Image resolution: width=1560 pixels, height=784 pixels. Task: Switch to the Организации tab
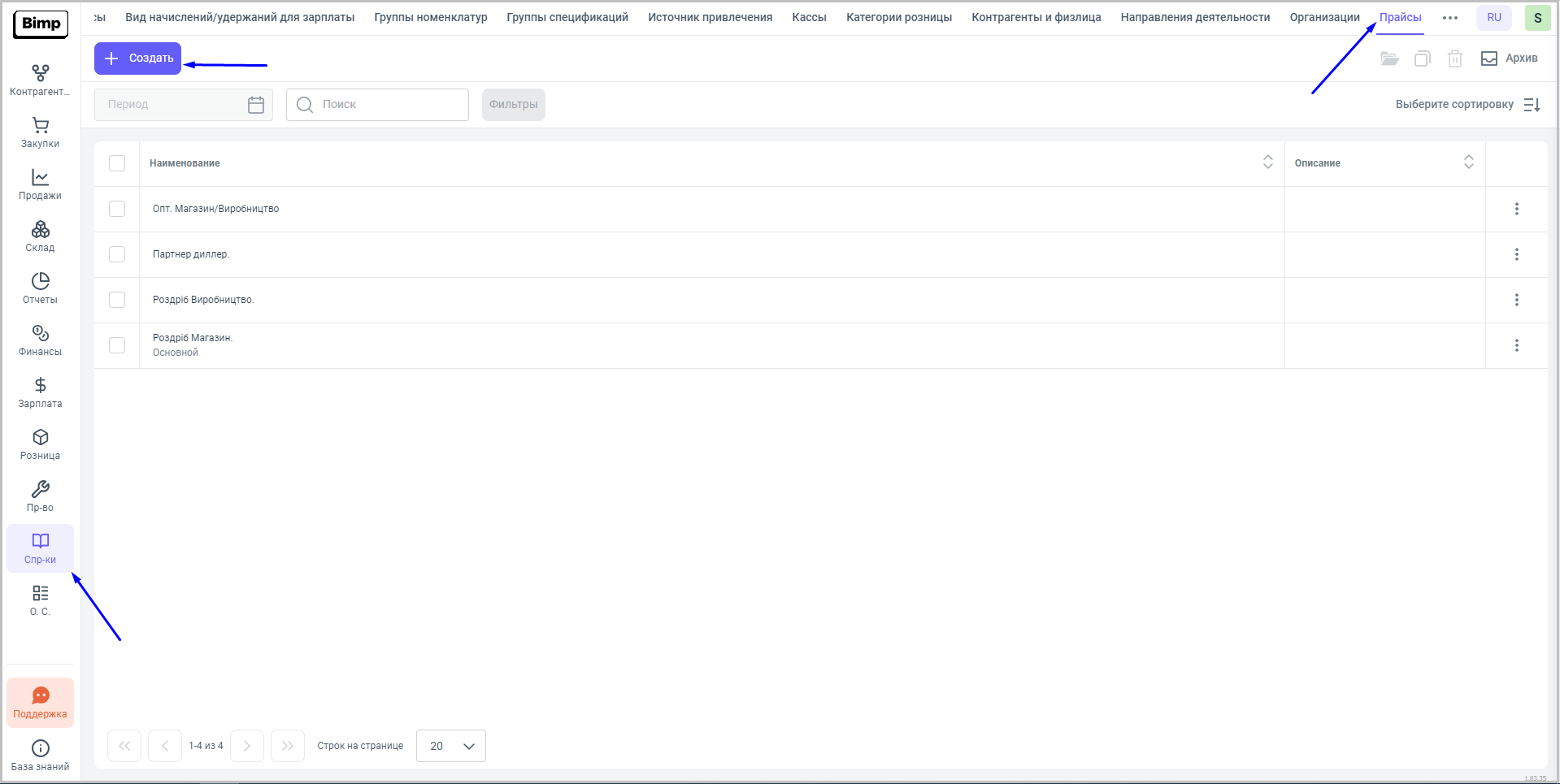click(1324, 17)
